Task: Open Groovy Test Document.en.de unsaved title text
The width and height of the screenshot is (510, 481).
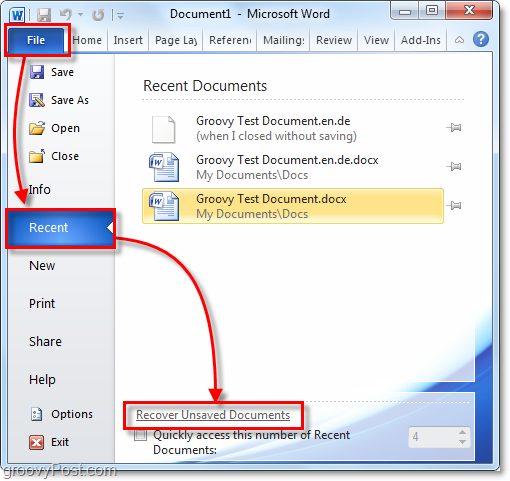Action: (x=273, y=121)
